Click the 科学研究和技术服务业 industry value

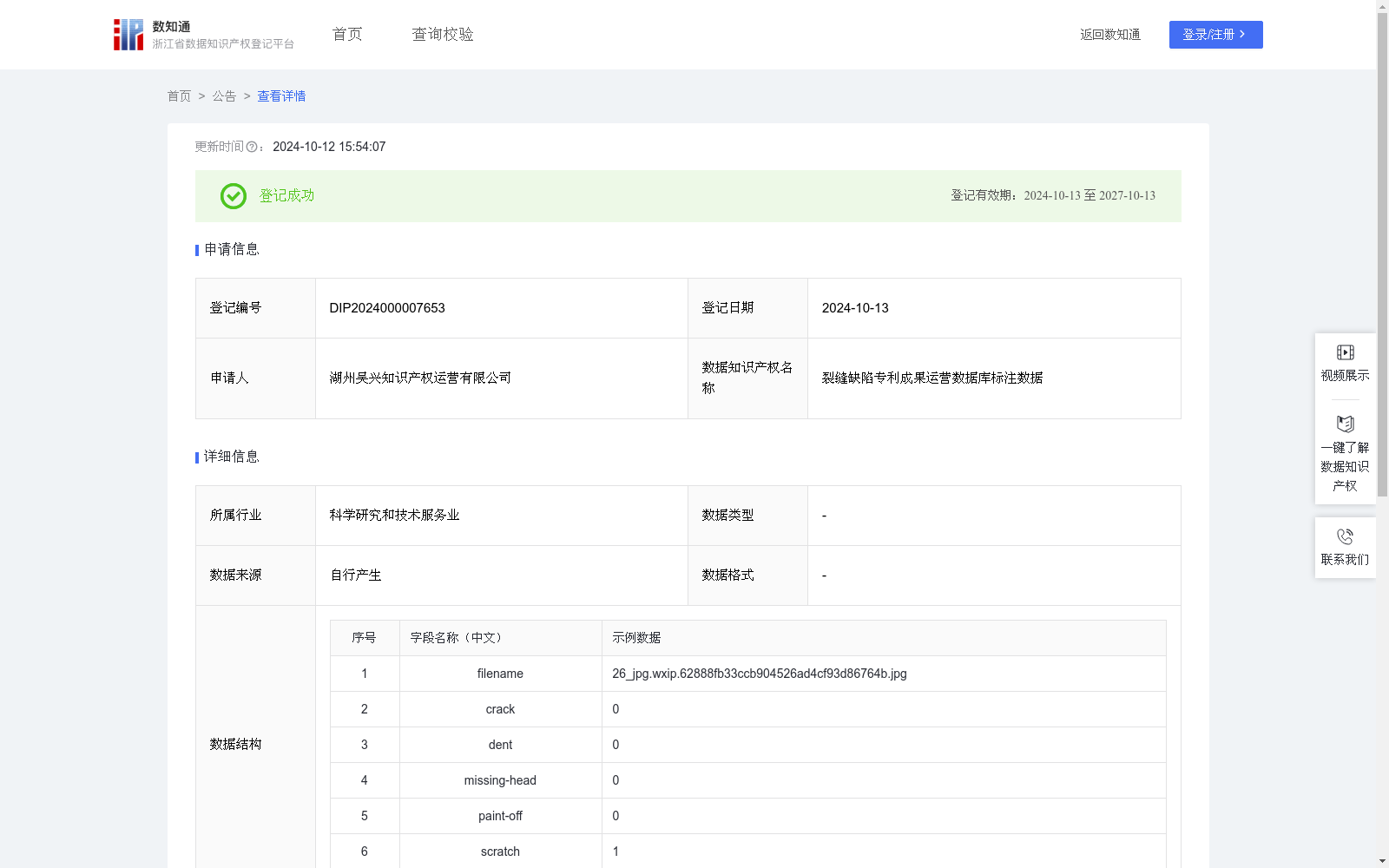point(394,516)
